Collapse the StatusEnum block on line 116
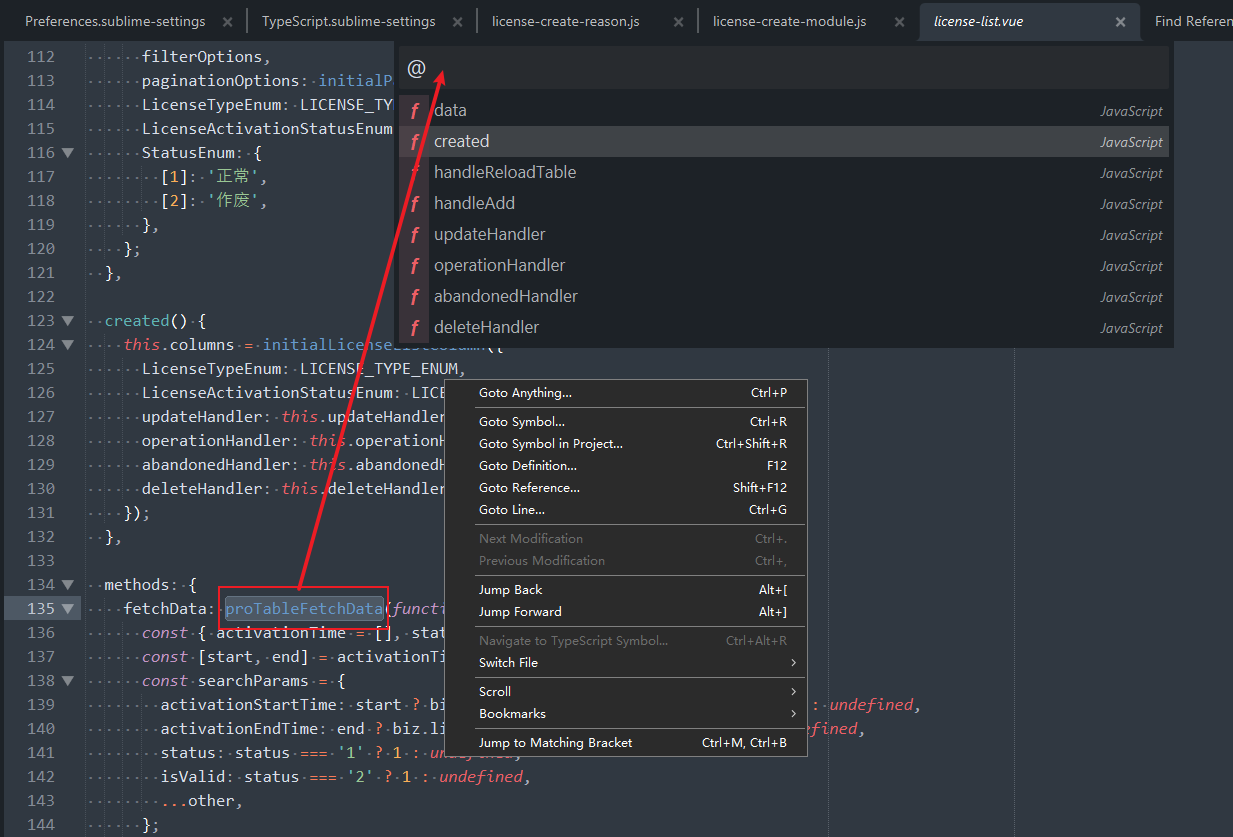1233x837 pixels. click(x=68, y=153)
